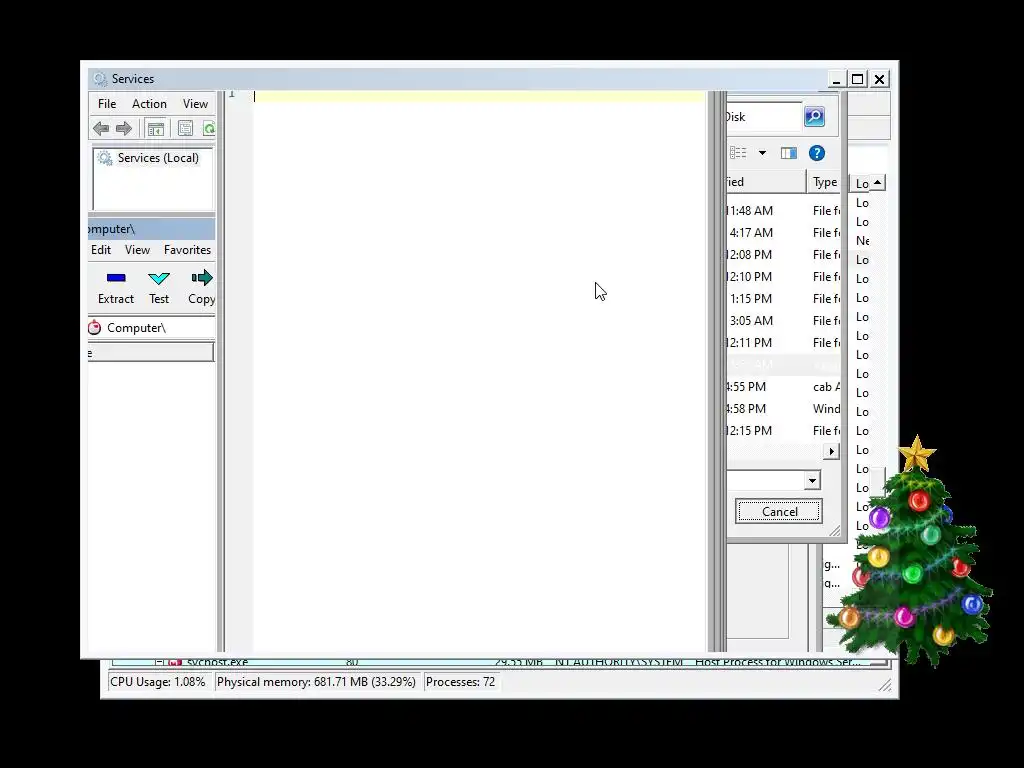The width and height of the screenshot is (1024, 768).
Task: Click the scroll up arrow beside Lo column
Action: (x=878, y=183)
